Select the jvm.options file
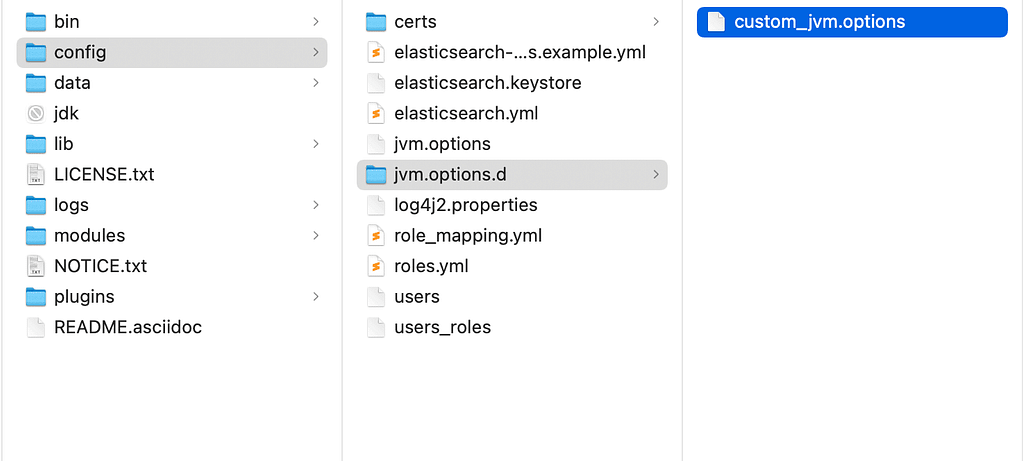The width and height of the screenshot is (1023, 461). 512,144
